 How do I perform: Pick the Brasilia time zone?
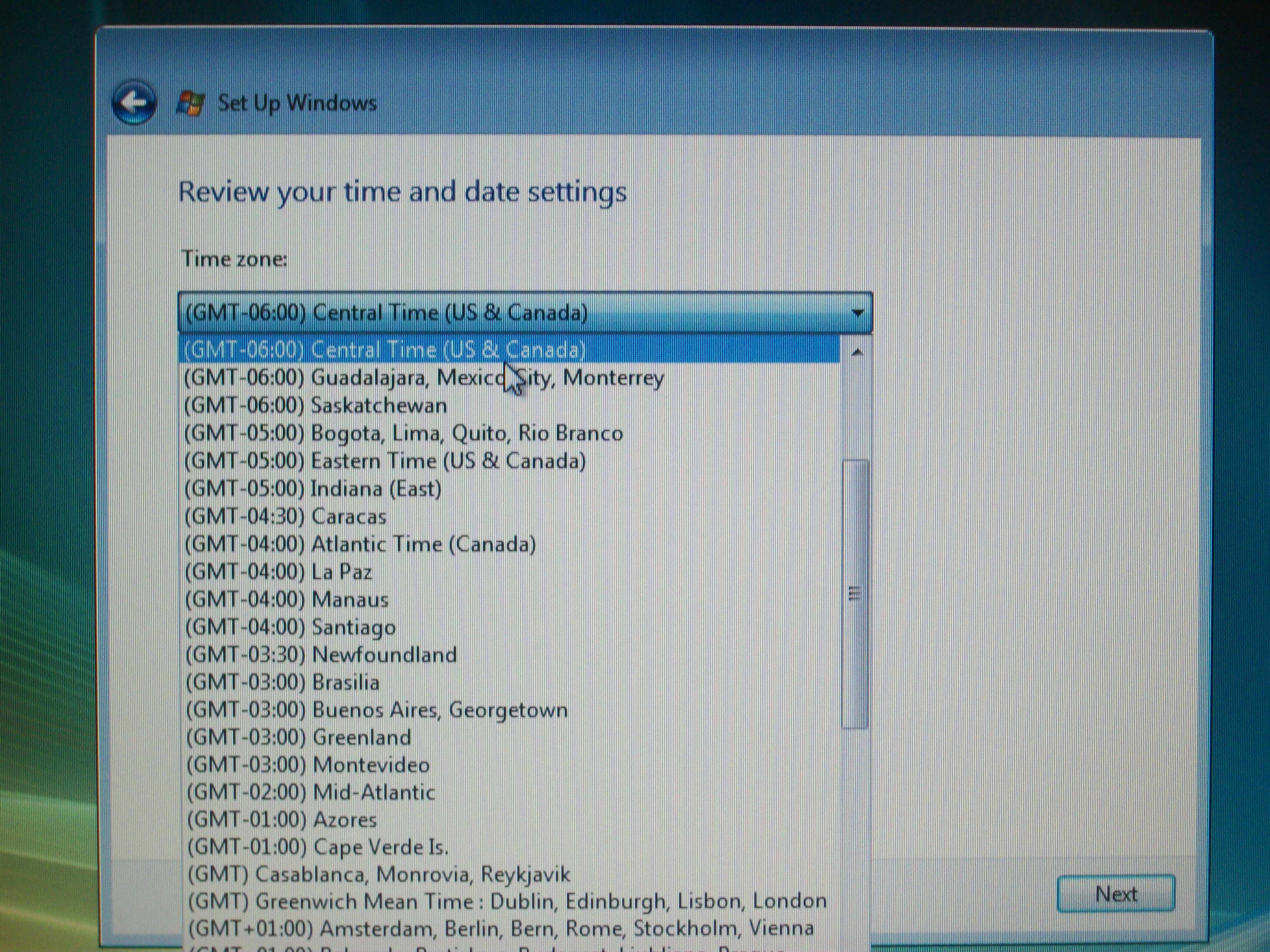point(510,682)
